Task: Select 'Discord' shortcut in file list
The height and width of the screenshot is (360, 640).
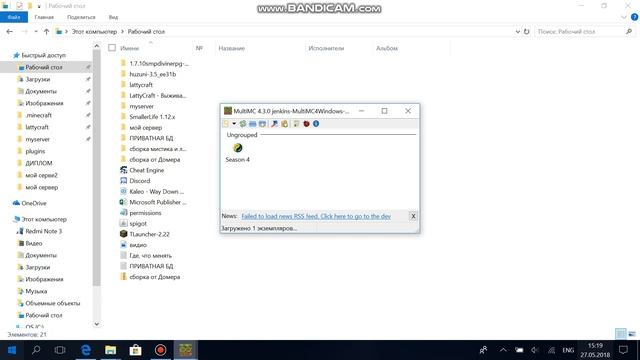Action: (x=140, y=181)
